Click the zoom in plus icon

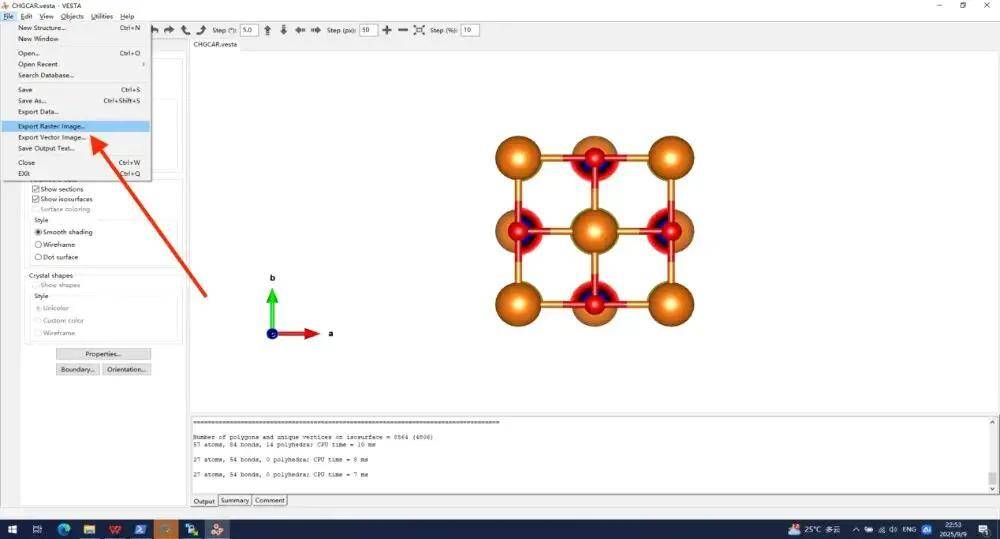[387, 30]
